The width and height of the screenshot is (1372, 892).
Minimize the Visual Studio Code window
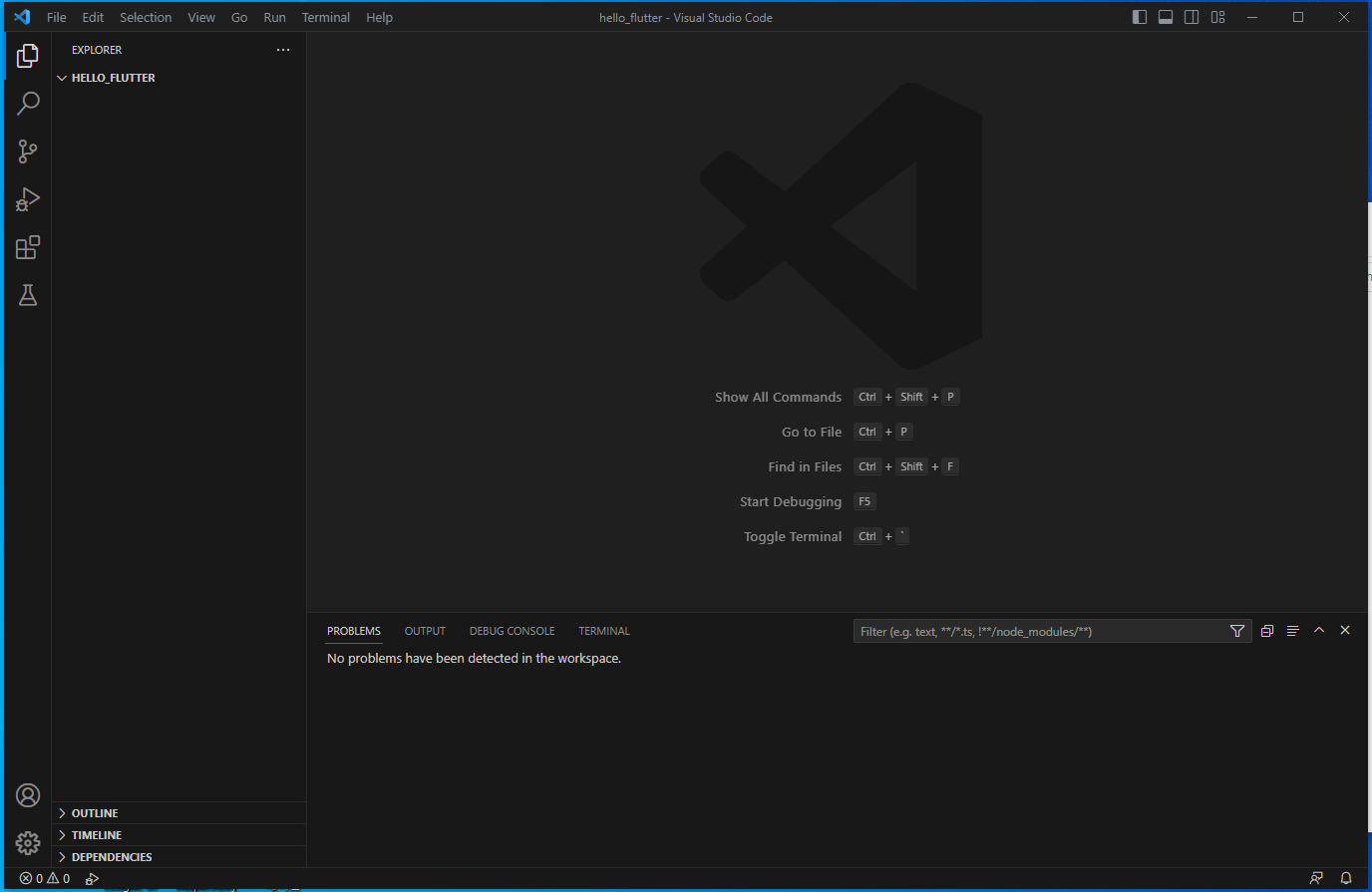pyautogui.click(x=1252, y=17)
